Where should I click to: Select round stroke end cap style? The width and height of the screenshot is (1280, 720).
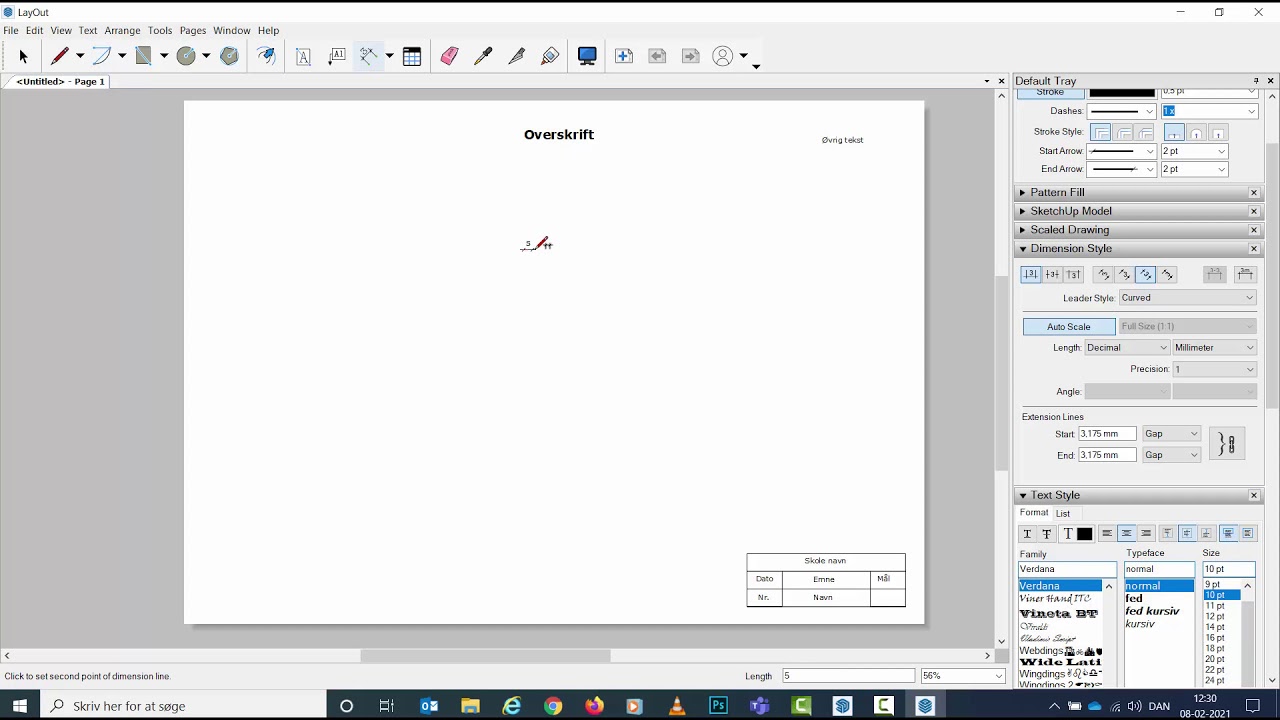[x=1196, y=132]
